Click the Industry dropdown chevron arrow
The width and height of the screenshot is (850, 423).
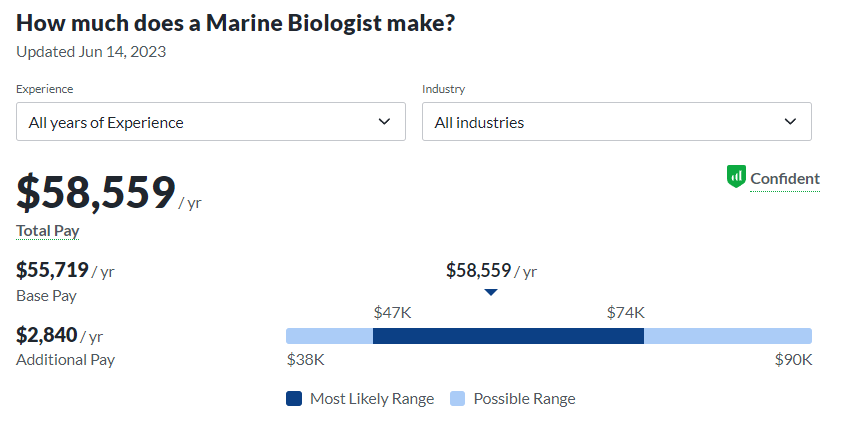tap(790, 122)
